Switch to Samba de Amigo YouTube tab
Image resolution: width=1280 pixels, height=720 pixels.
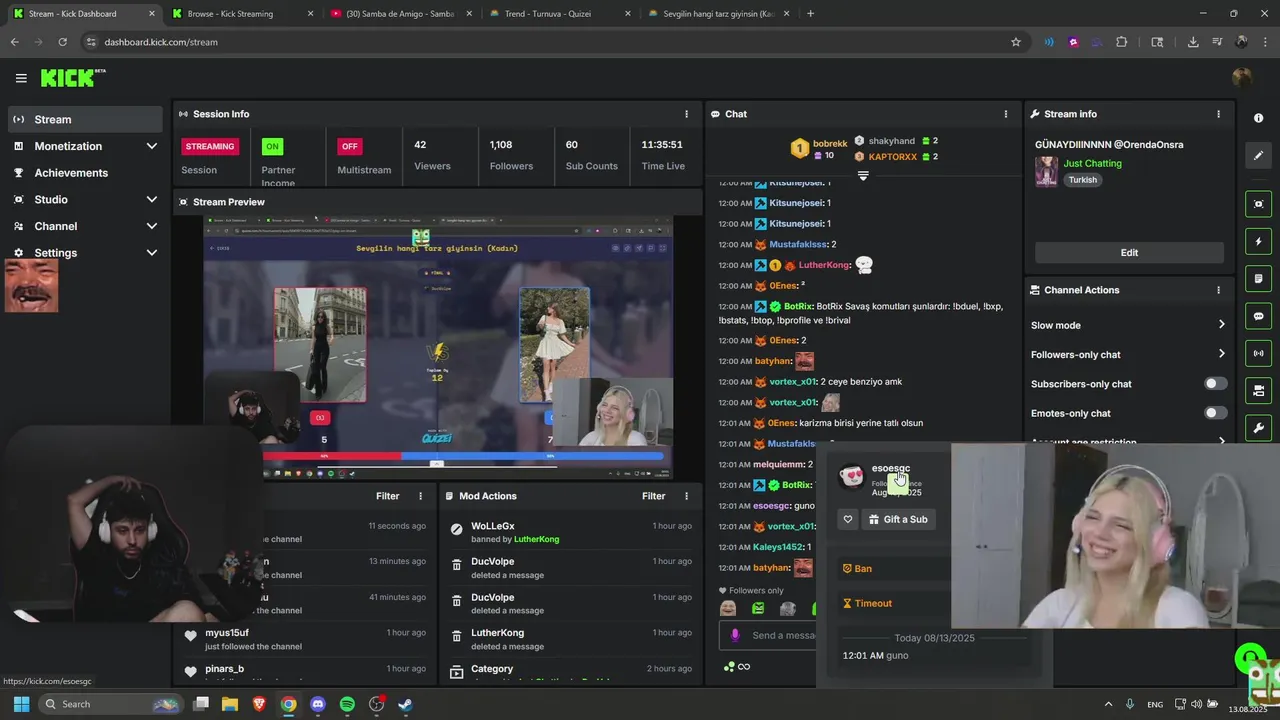coord(400,14)
